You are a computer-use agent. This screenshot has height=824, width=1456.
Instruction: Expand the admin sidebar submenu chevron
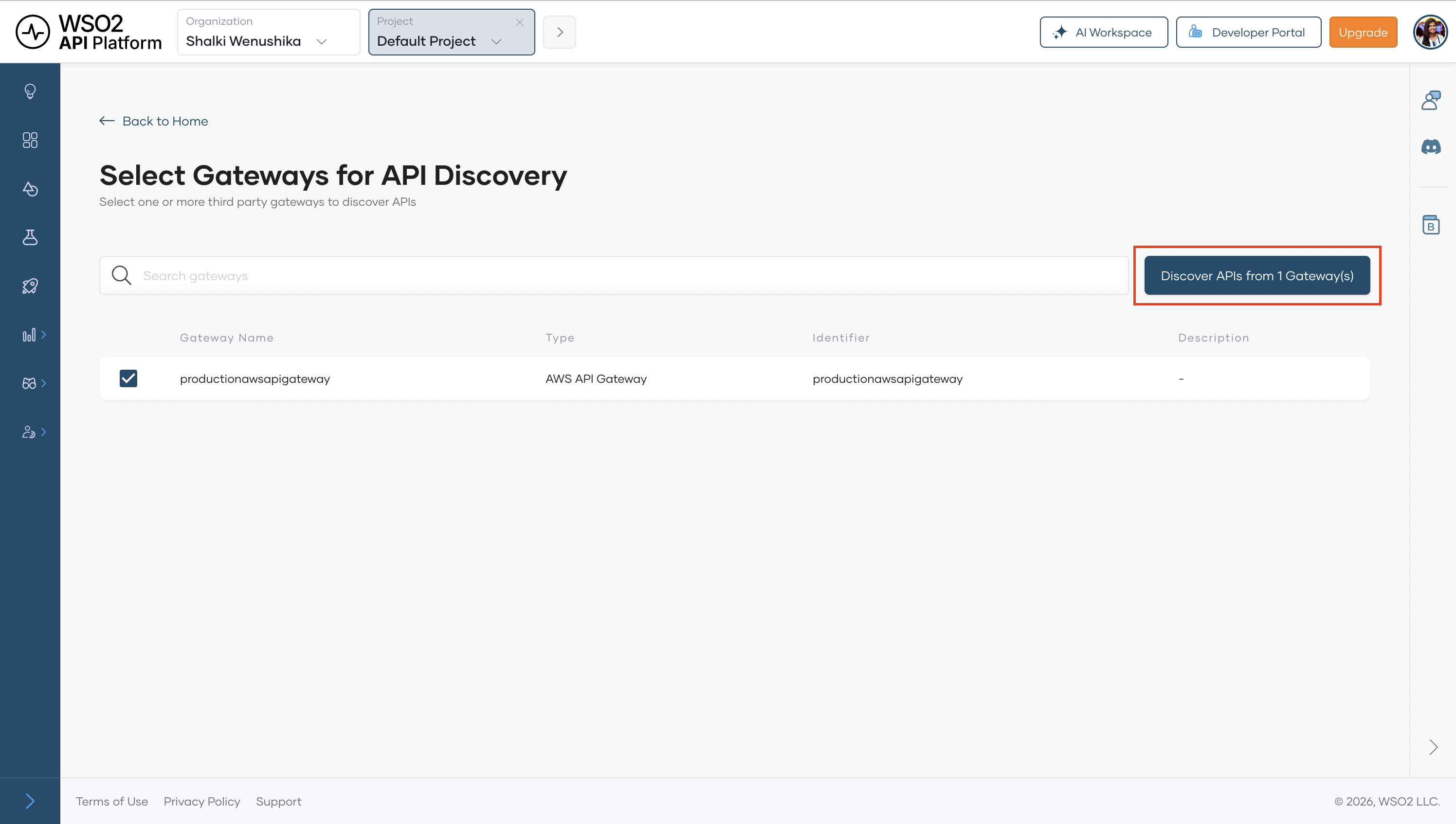pyautogui.click(x=44, y=432)
